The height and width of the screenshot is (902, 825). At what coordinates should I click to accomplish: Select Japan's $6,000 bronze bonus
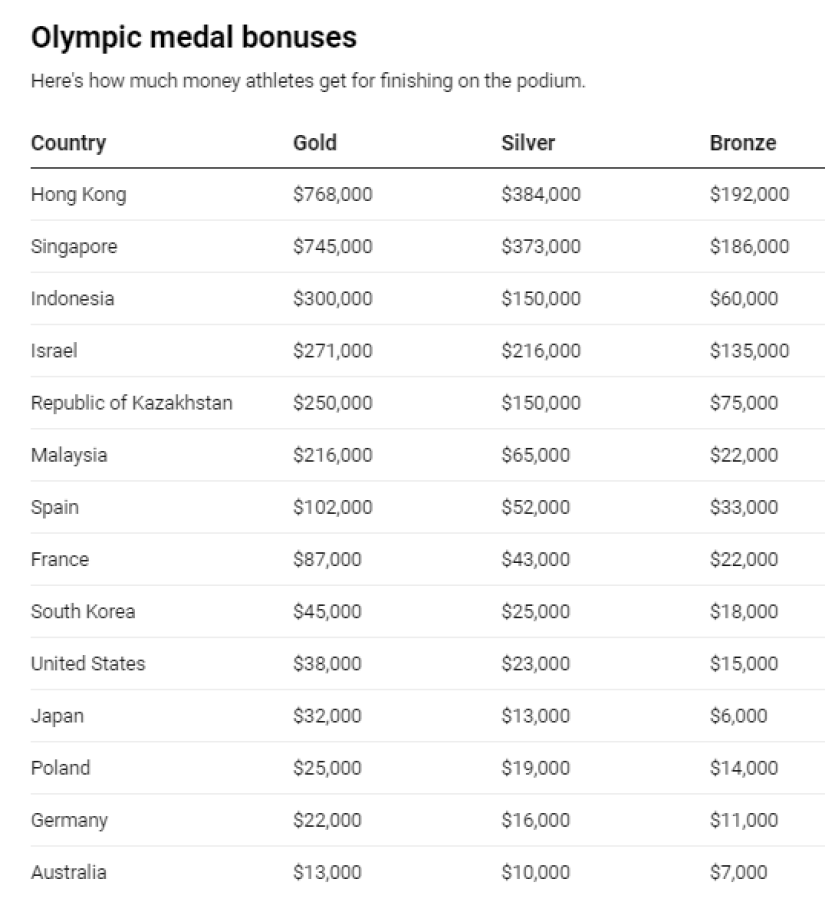738,716
